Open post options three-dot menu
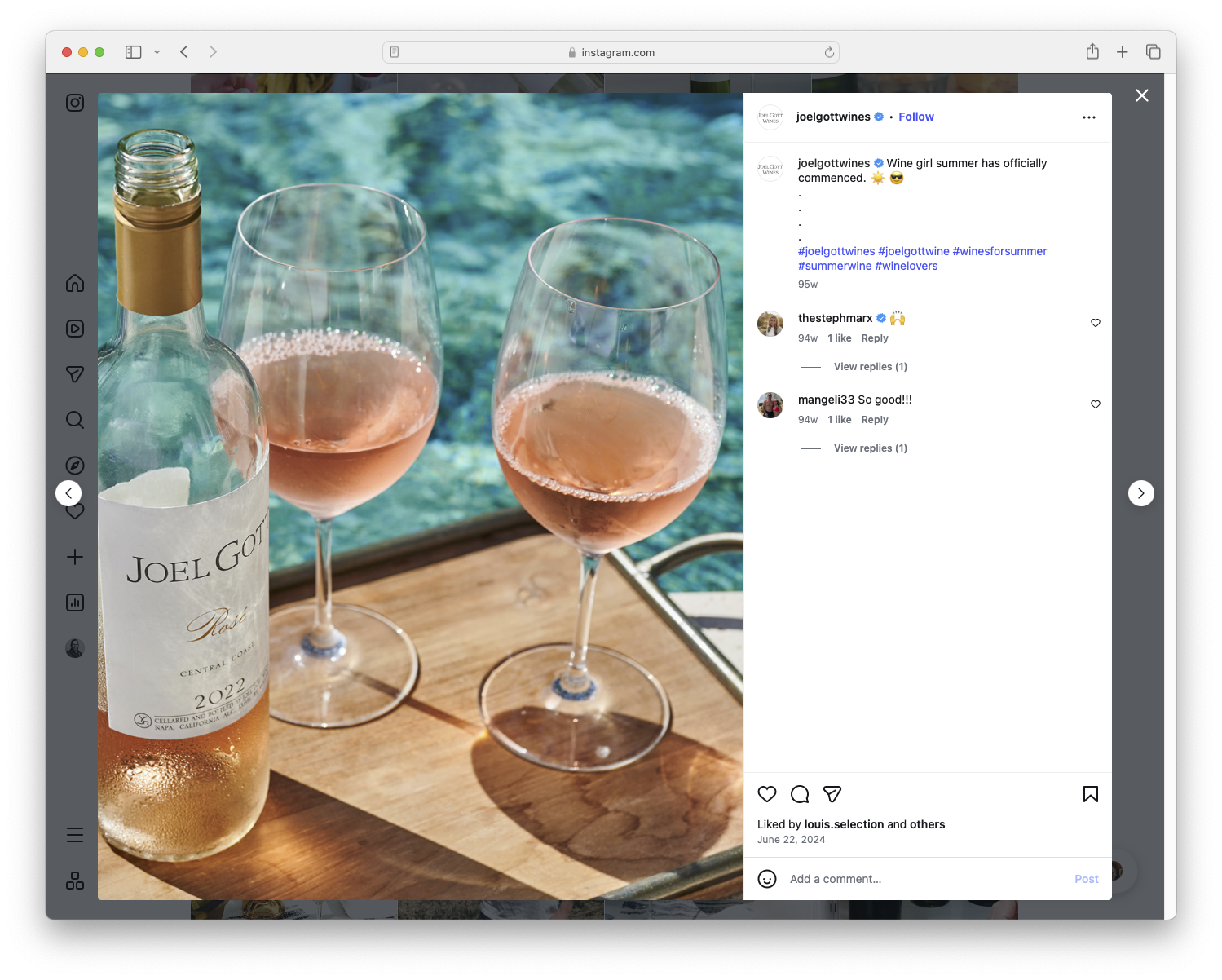 tap(1089, 117)
